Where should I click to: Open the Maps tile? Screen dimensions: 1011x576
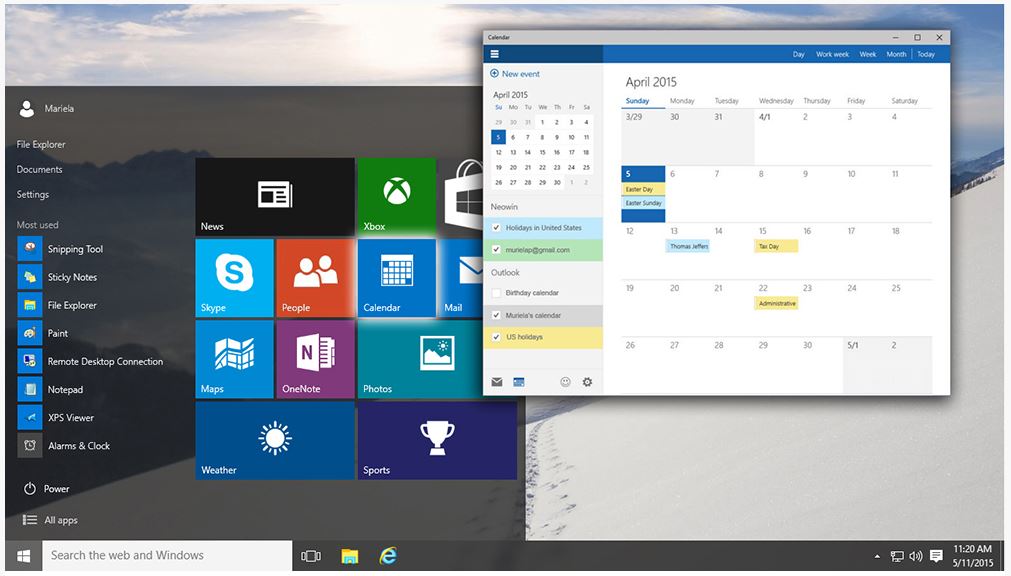coord(235,359)
